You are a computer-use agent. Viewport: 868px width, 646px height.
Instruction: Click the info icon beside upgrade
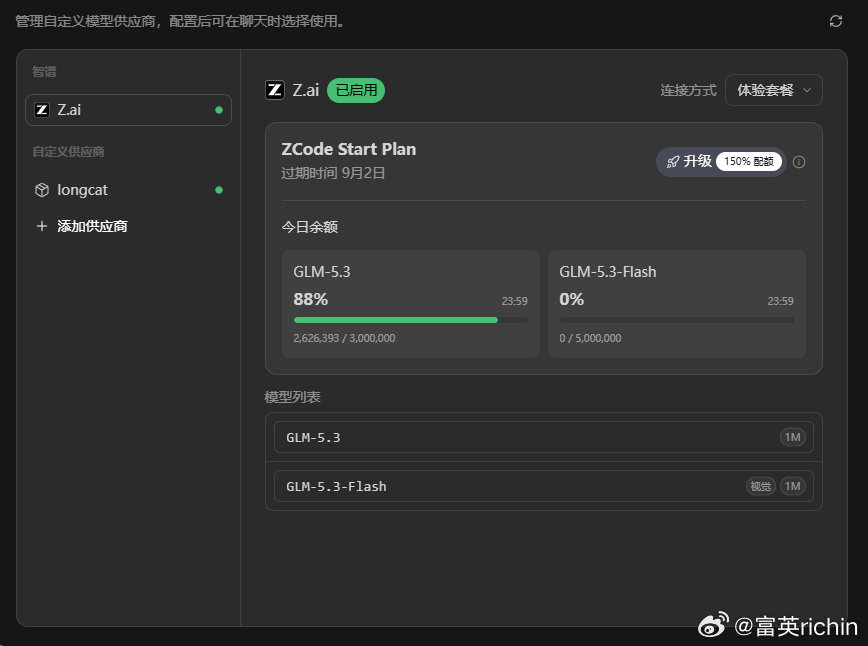[799, 162]
